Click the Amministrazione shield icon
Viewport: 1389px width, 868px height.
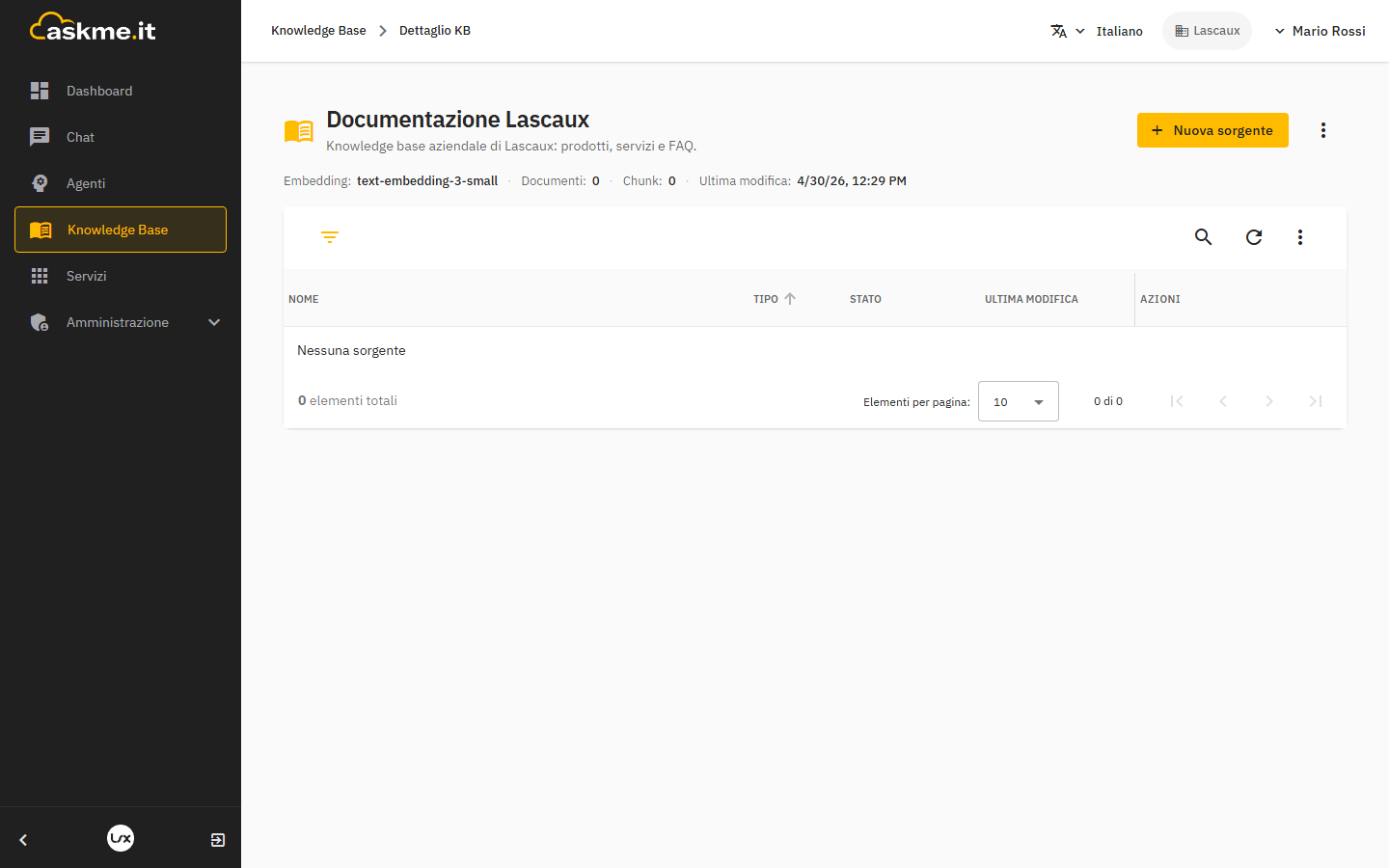pyautogui.click(x=40, y=322)
